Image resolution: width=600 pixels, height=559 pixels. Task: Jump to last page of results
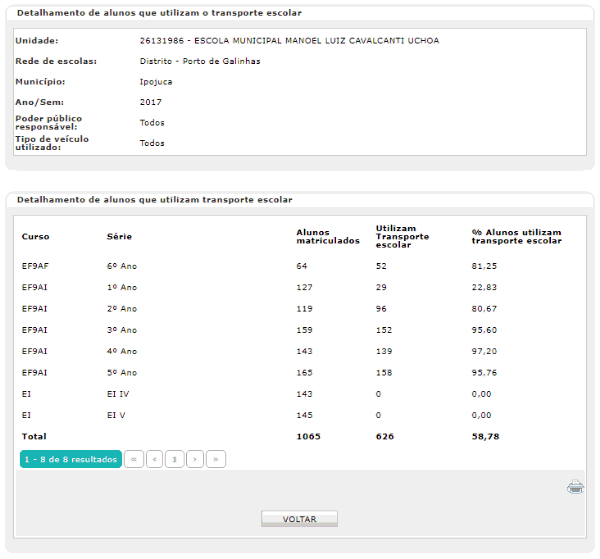[216, 459]
